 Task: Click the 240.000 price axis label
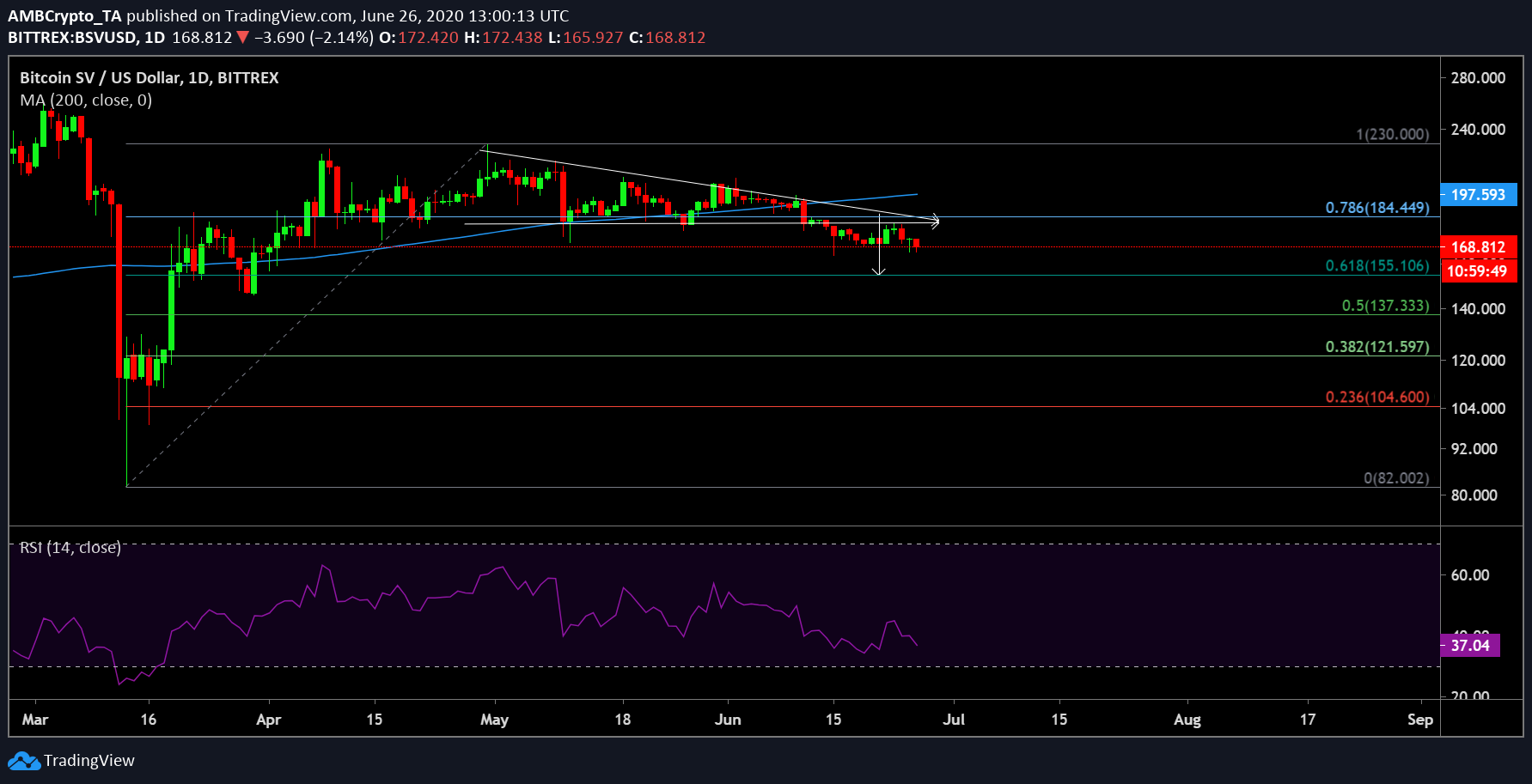1478,130
